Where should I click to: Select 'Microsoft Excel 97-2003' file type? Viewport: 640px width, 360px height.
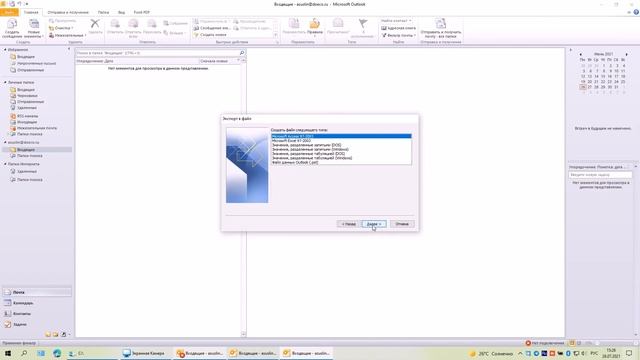[x=341, y=141]
